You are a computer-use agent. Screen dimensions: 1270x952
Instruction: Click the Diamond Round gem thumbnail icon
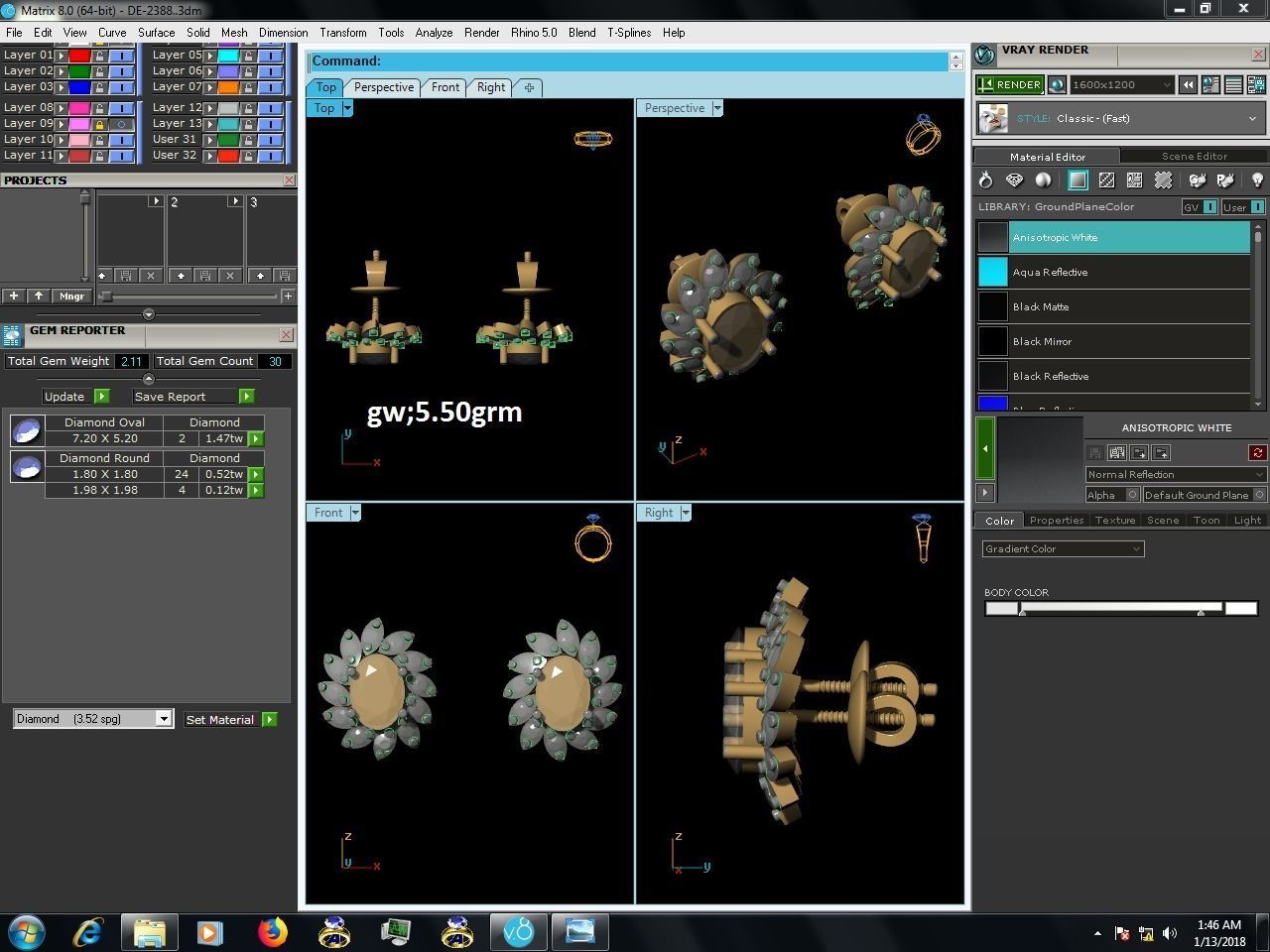point(26,466)
